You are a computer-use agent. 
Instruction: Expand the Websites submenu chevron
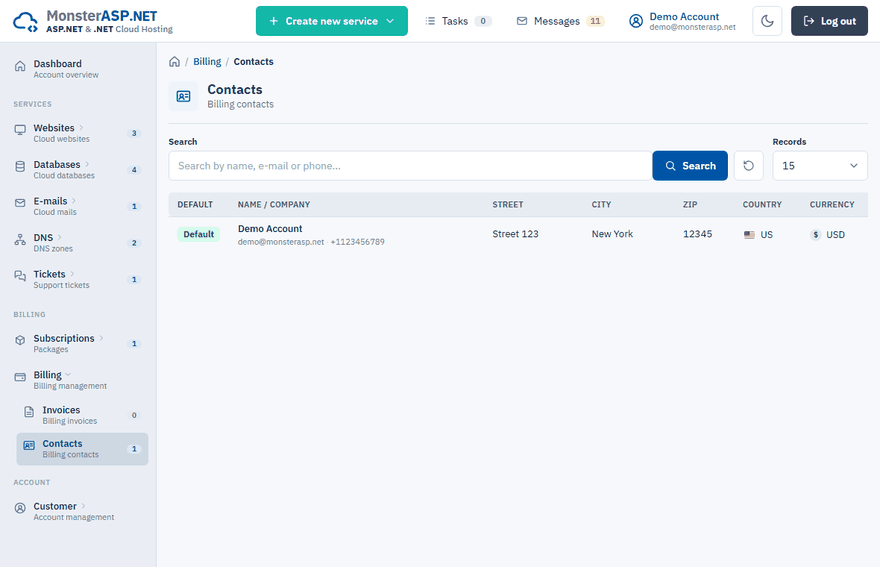pos(81,128)
